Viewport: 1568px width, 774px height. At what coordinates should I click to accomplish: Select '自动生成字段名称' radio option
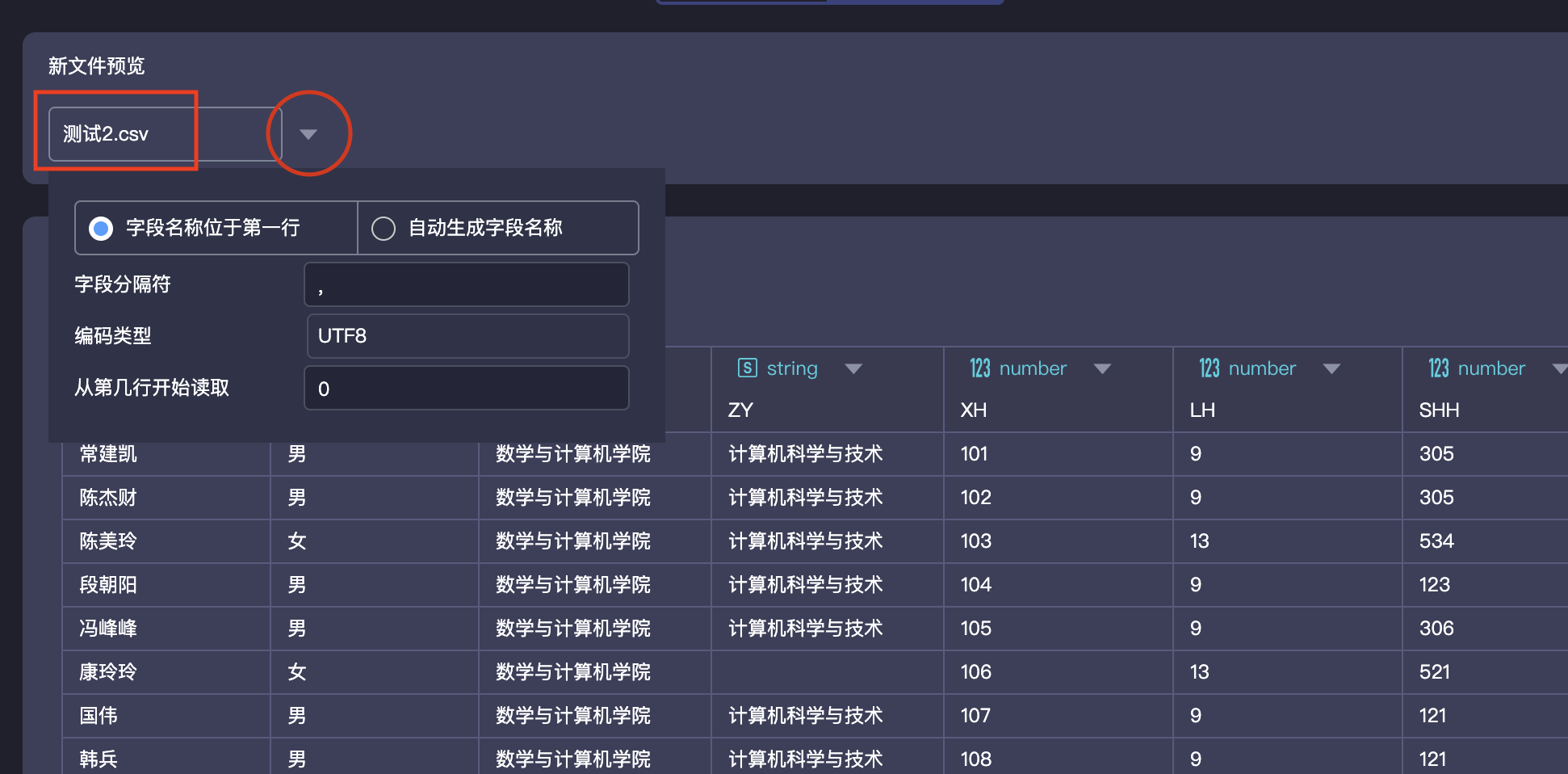384,229
